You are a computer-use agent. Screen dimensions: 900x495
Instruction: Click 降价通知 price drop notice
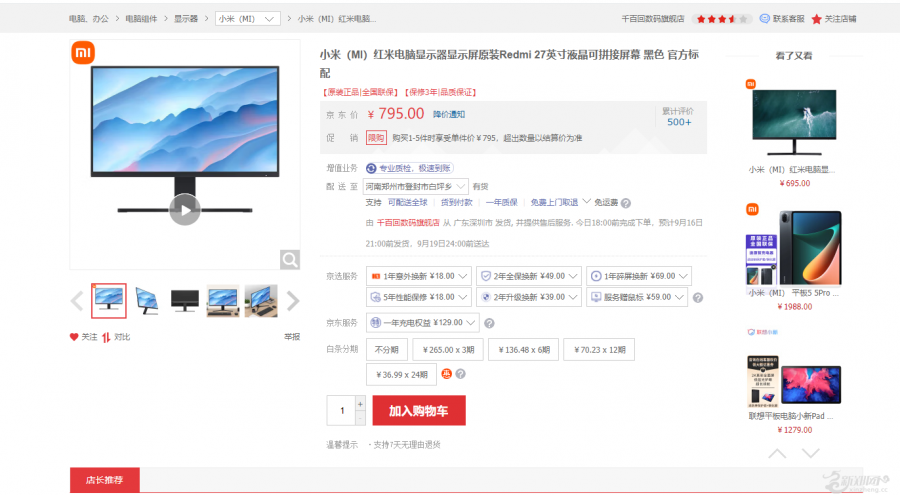point(449,114)
